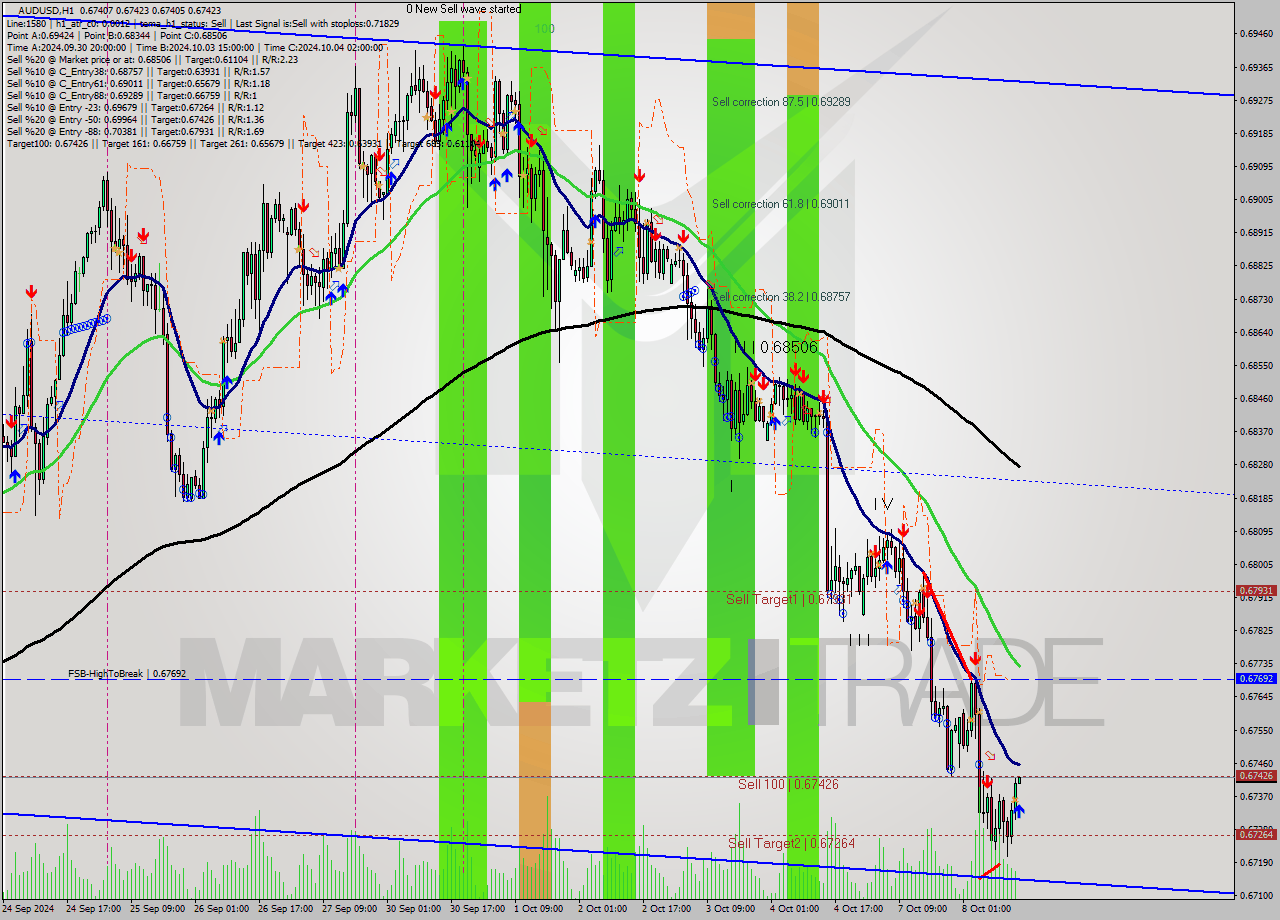Click the 0.69005 price axis value
1280x920 pixels.
(1256, 199)
